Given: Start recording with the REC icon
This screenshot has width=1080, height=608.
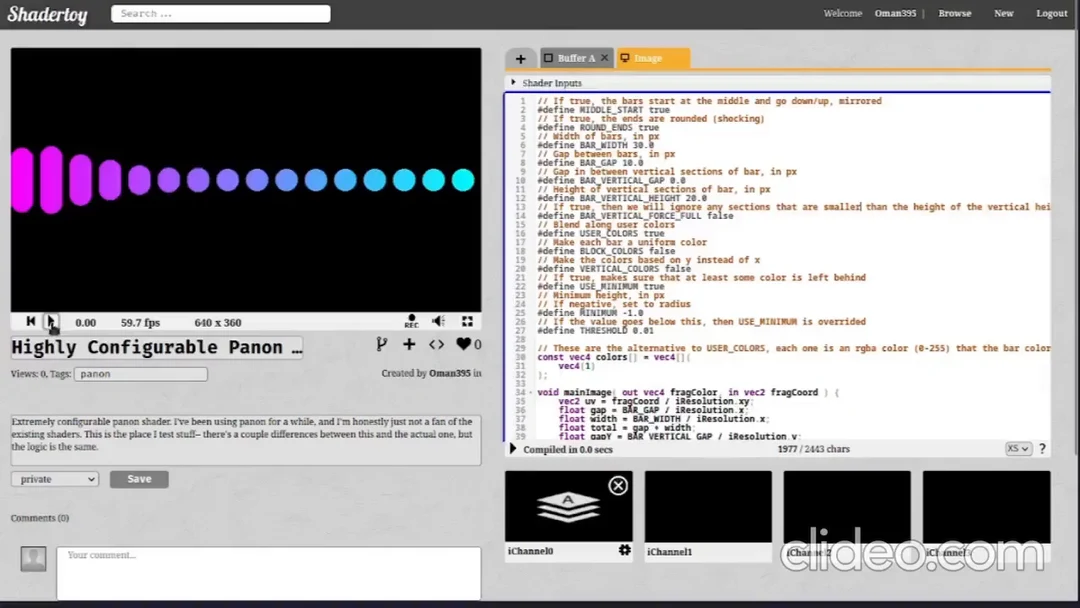Looking at the screenshot, I should coord(412,321).
